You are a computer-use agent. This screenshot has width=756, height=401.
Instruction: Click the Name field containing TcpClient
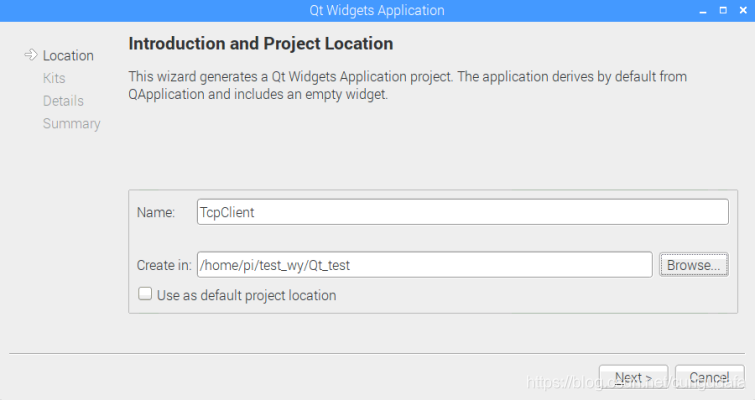coord(462,212)
